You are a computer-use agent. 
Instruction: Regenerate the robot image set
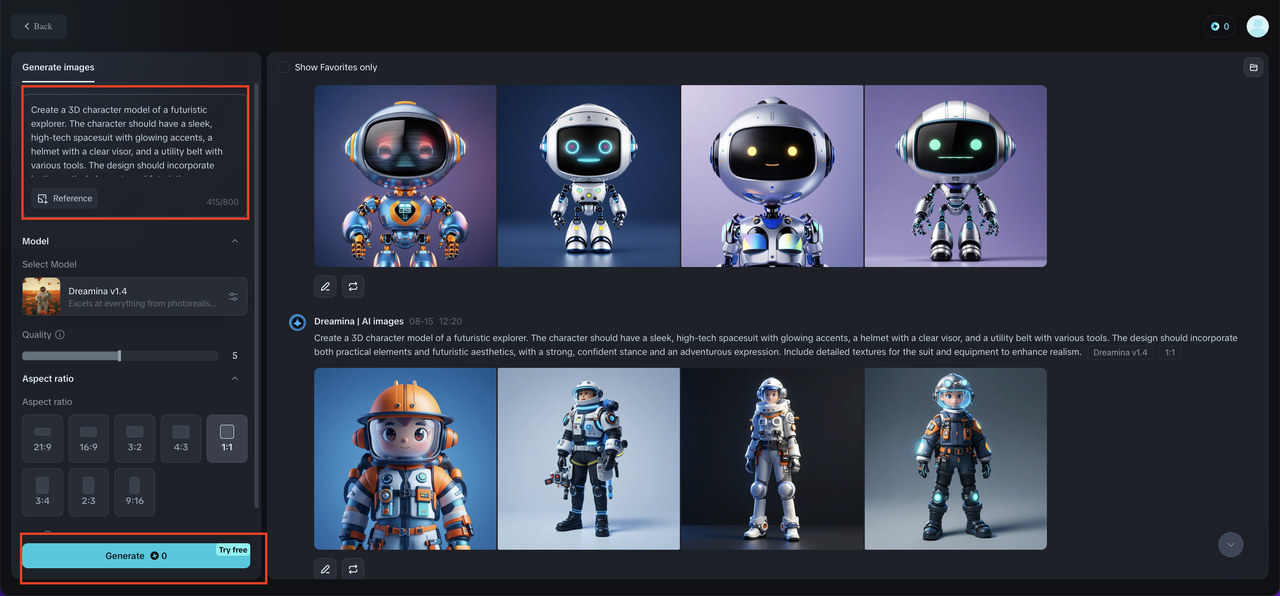pyautogui.click(x=353, y=286)
